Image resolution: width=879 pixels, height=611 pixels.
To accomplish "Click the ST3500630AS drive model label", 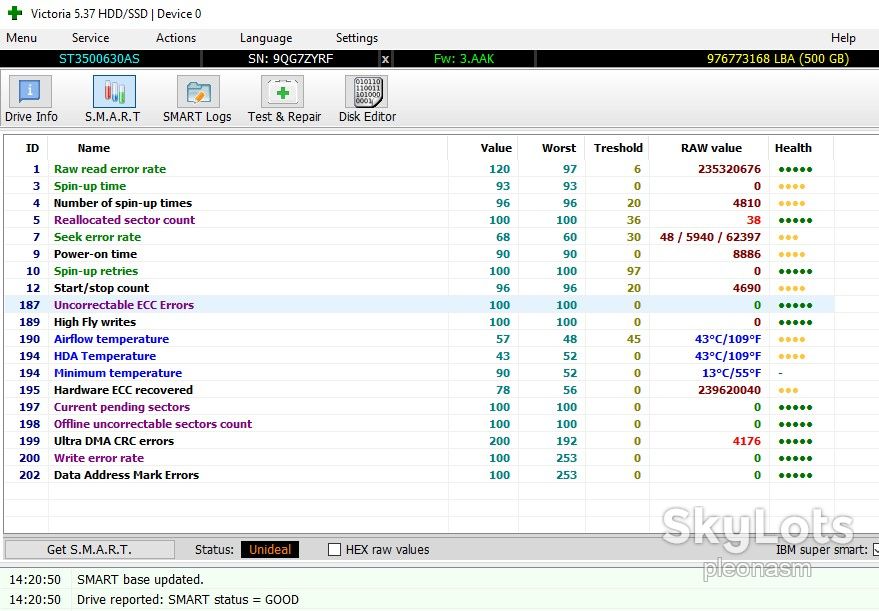I will coord(99,59).
